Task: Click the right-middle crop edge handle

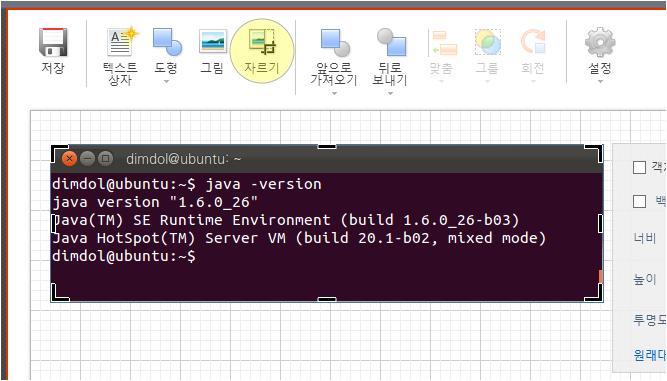Action: [x=600, y=223]
